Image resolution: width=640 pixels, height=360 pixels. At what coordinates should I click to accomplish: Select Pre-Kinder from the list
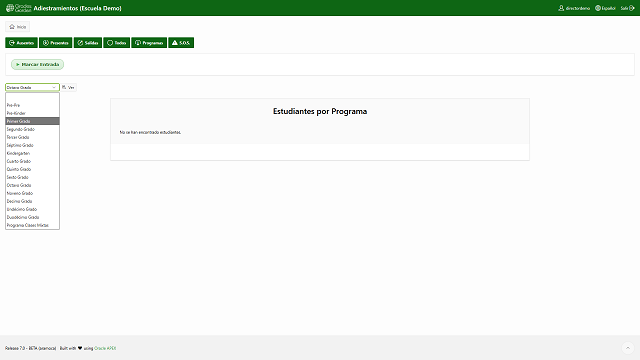coord(32,113)
